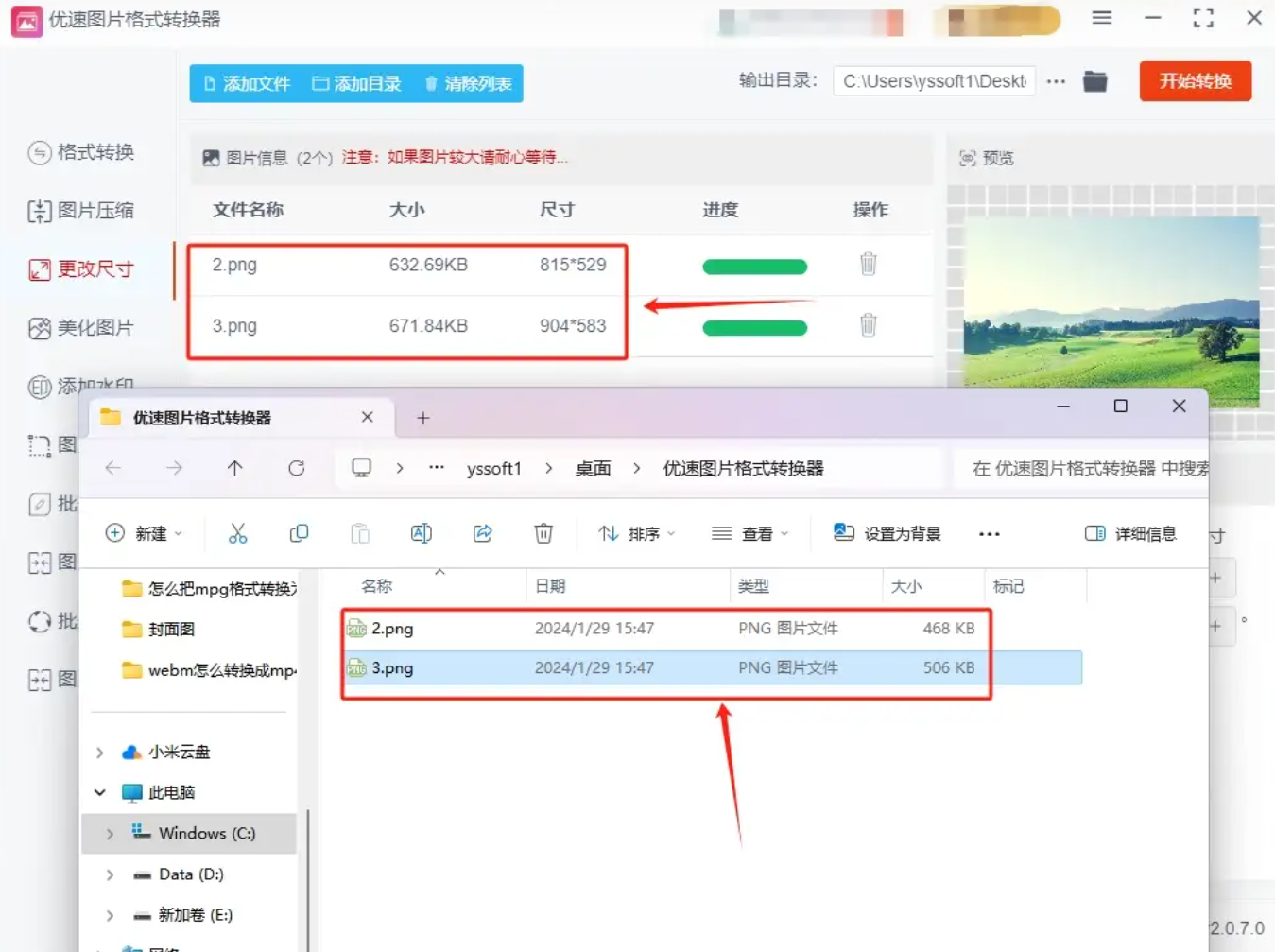Click the Paste icon
The width and height of the screenshot is (1275, 952).
click(360, 533)
